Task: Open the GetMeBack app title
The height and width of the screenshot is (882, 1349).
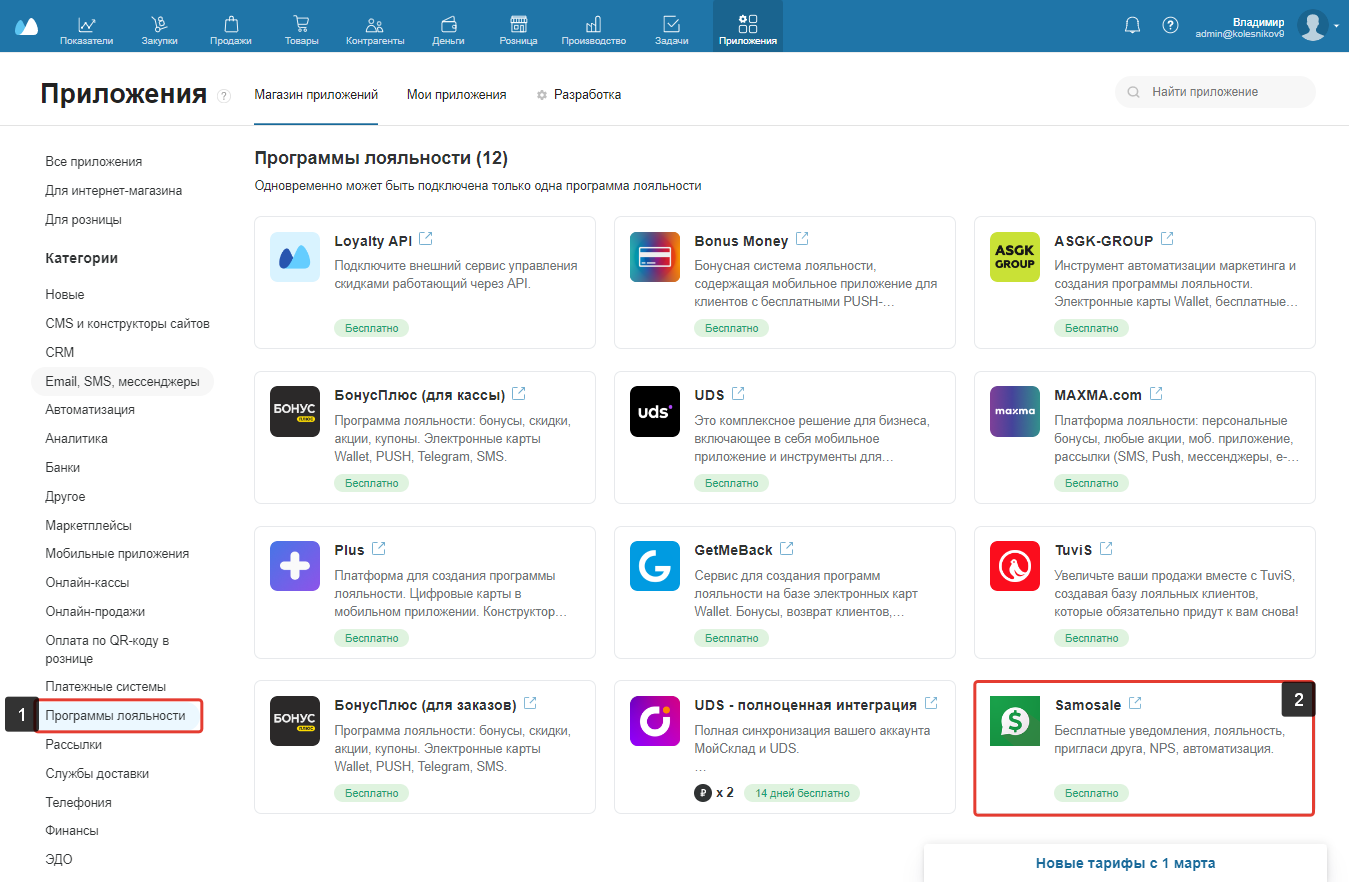Action: click(734, 550)
